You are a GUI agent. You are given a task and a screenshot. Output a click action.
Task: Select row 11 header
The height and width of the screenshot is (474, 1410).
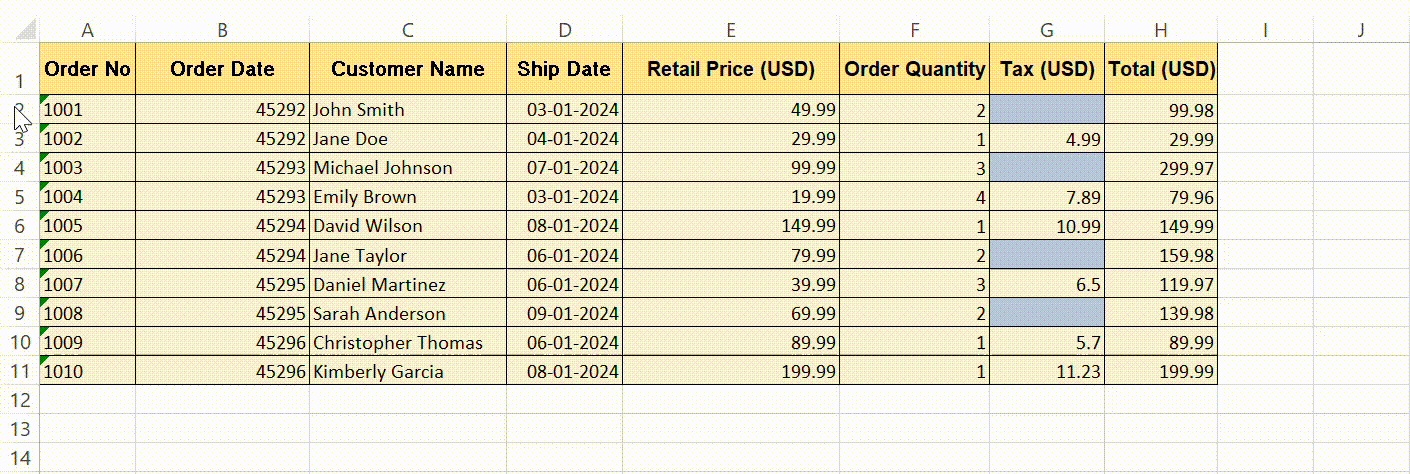click(20, 371)
